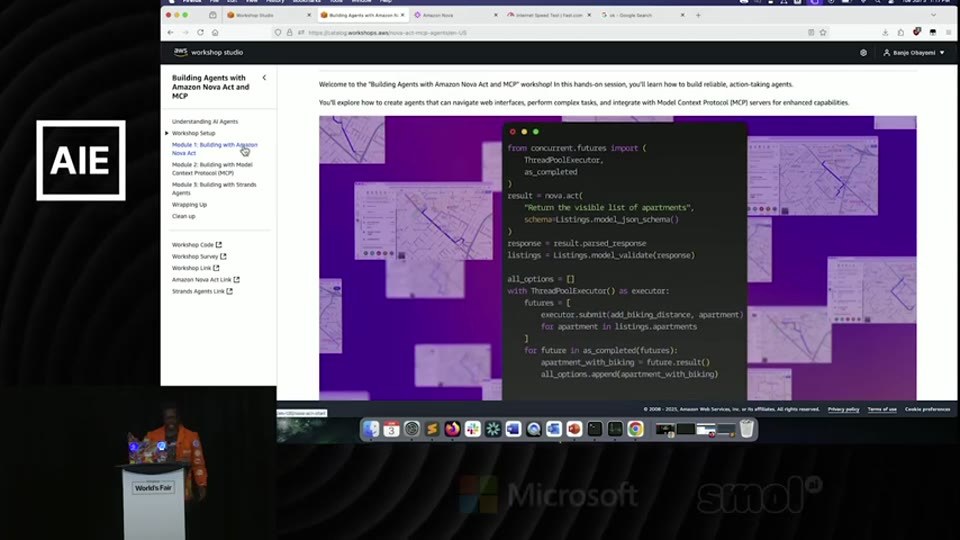Open Google Chrome from the dock
Image resolution: width=960 pixels, height=540 pixels.
(x=636, y=429)
